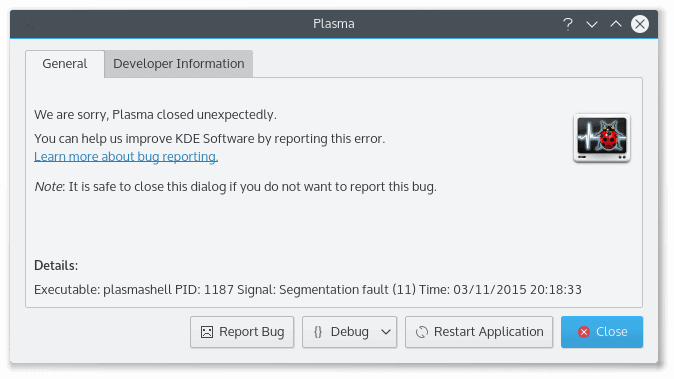The width and height of the screenshot is (674, 379).
Task: Click the curly braces Debug icon
Action: point(318,332)
